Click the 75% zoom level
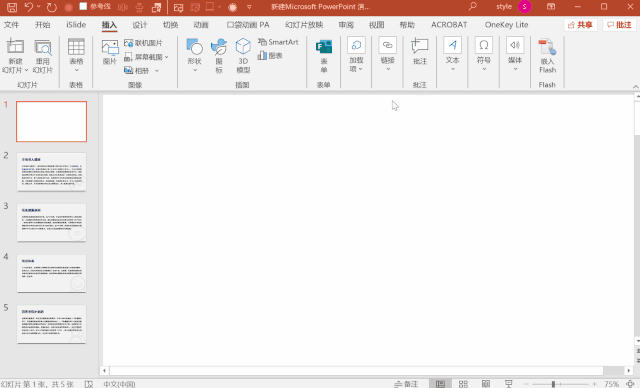Screen dimensions: 640x388 click(x=611, y=384)
